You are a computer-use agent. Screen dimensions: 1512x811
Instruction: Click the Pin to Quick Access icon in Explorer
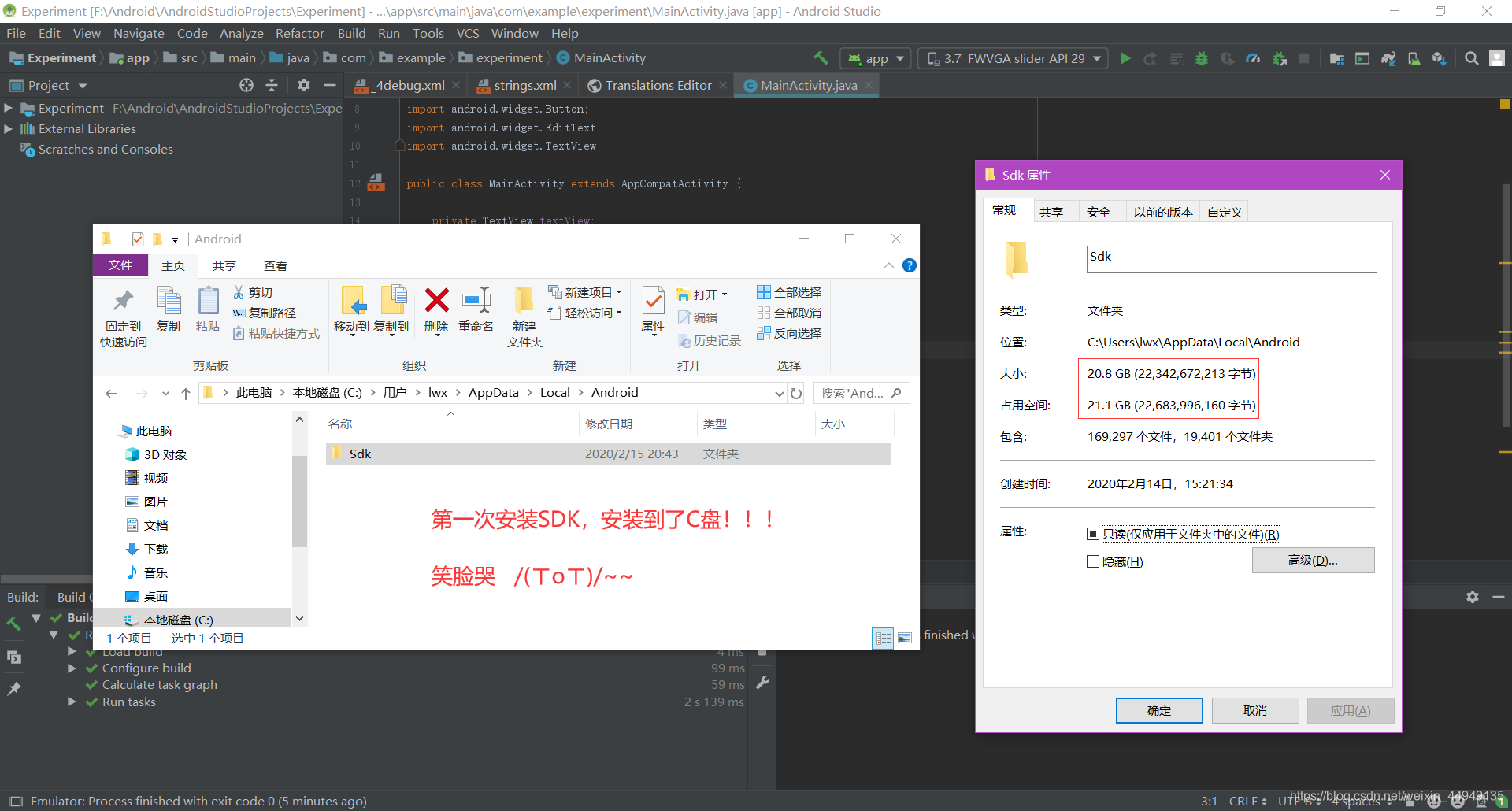pyautogui.click(x=124, y=302)
